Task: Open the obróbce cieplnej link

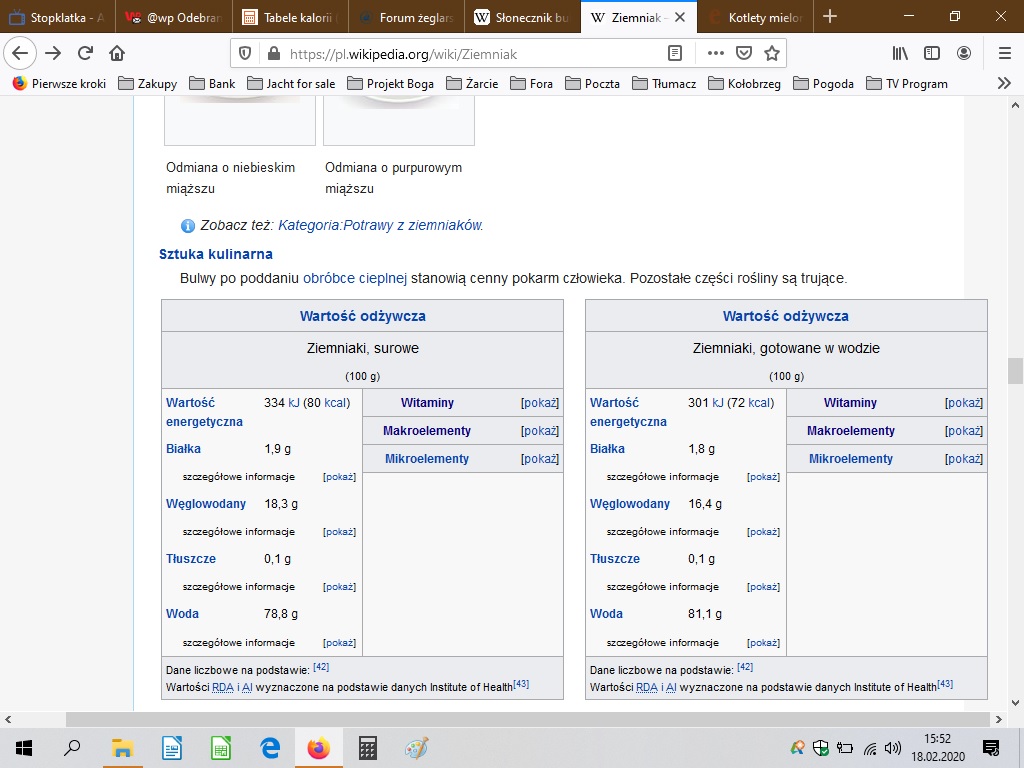Action: coord(355,278)
